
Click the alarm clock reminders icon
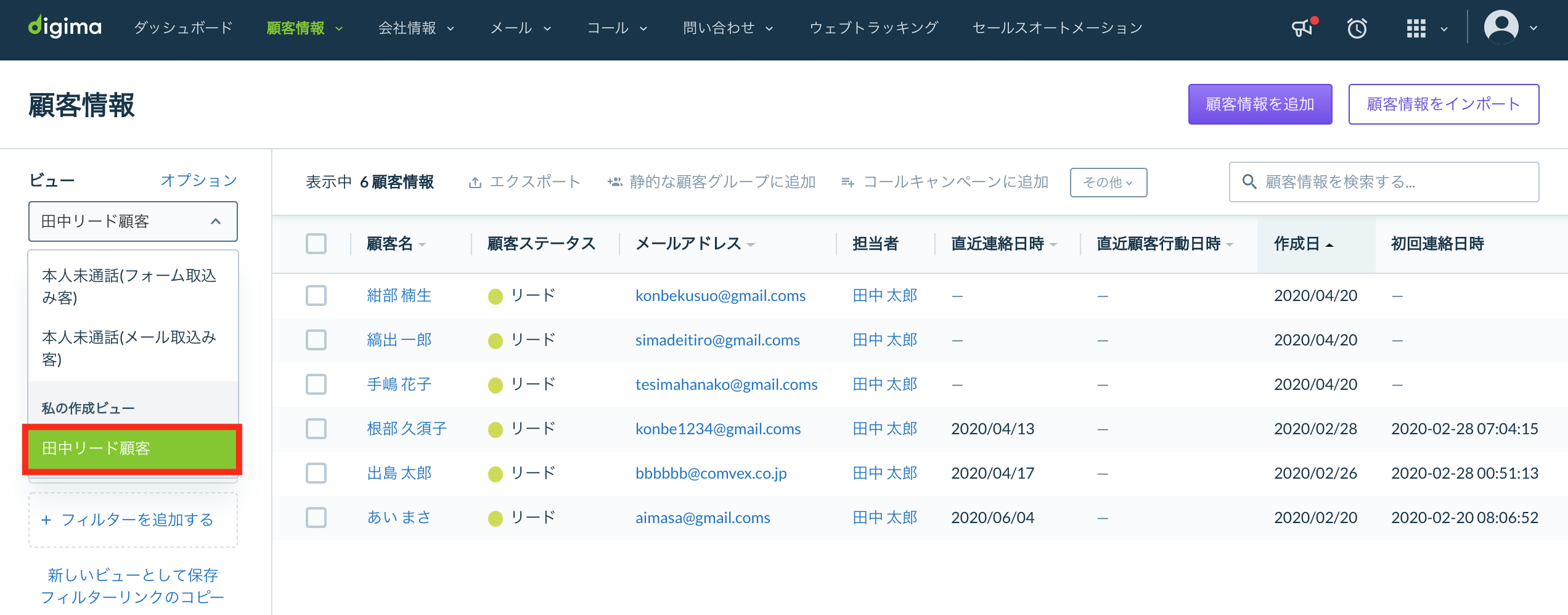point(1357,28)
